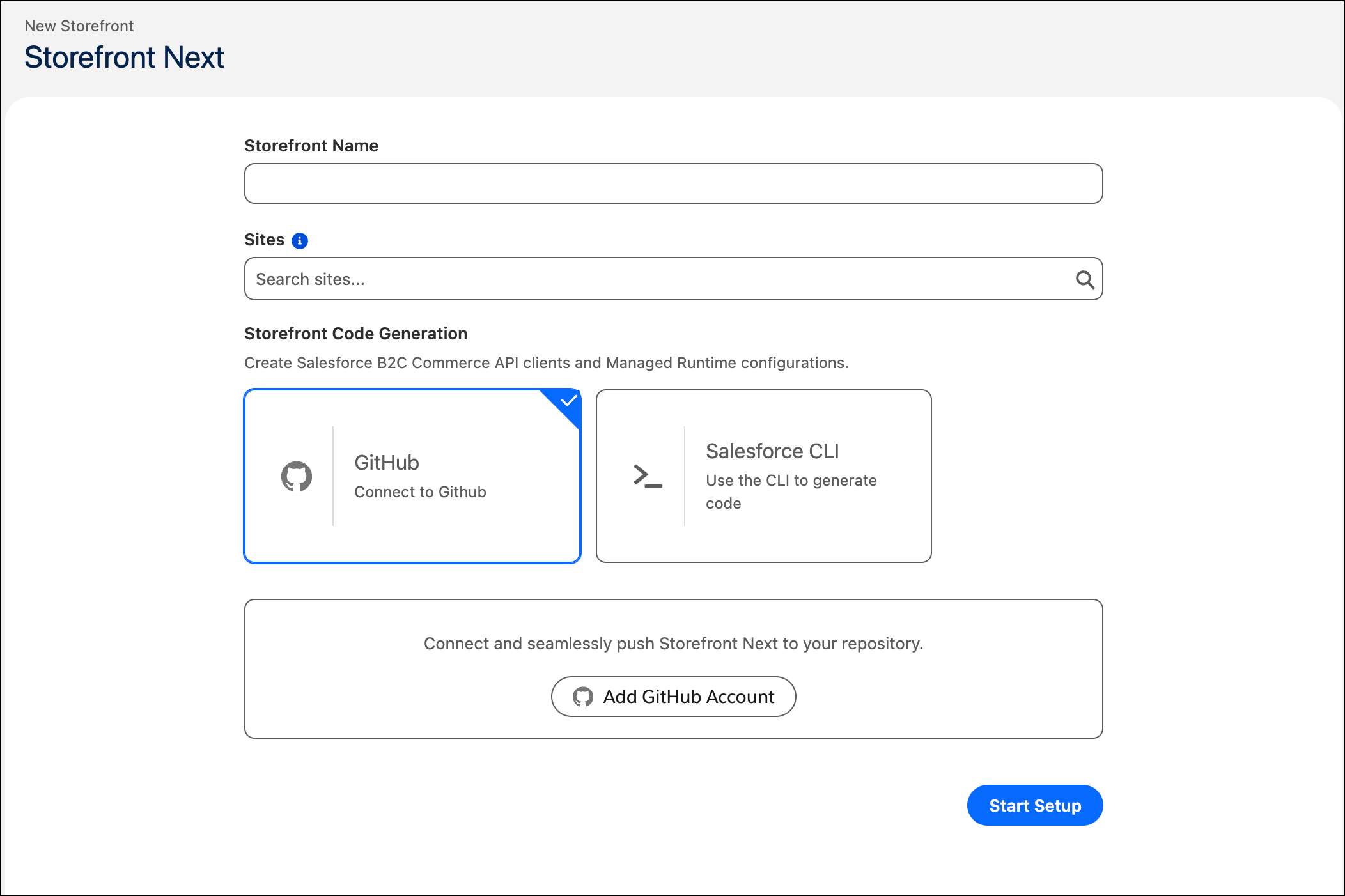Image resolution: width=1345 pixels, height=896 pixels.
Task: Open the Search sites field
Action: 673,279
